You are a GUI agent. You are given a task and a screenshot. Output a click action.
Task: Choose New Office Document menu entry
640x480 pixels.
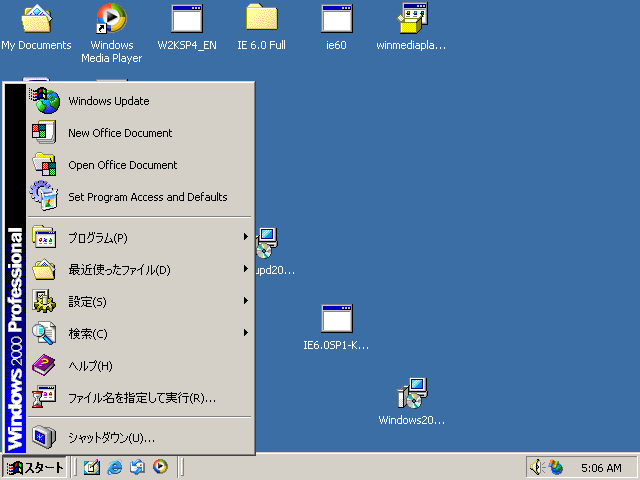click(x=140, y=133)
